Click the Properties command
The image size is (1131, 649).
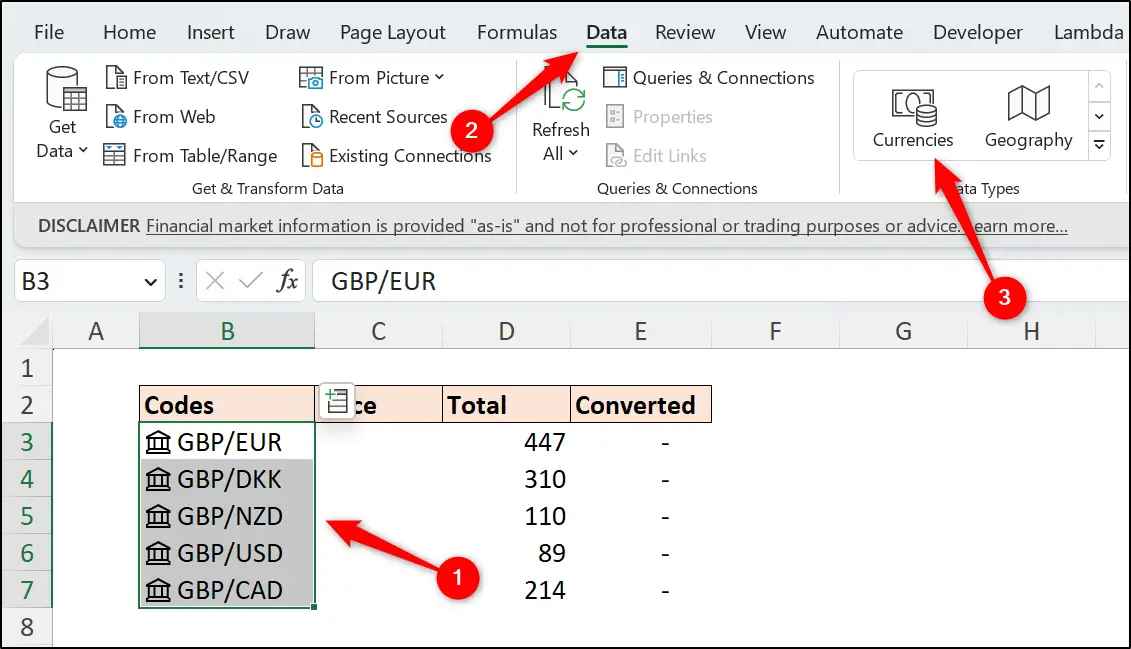point(659,117)
